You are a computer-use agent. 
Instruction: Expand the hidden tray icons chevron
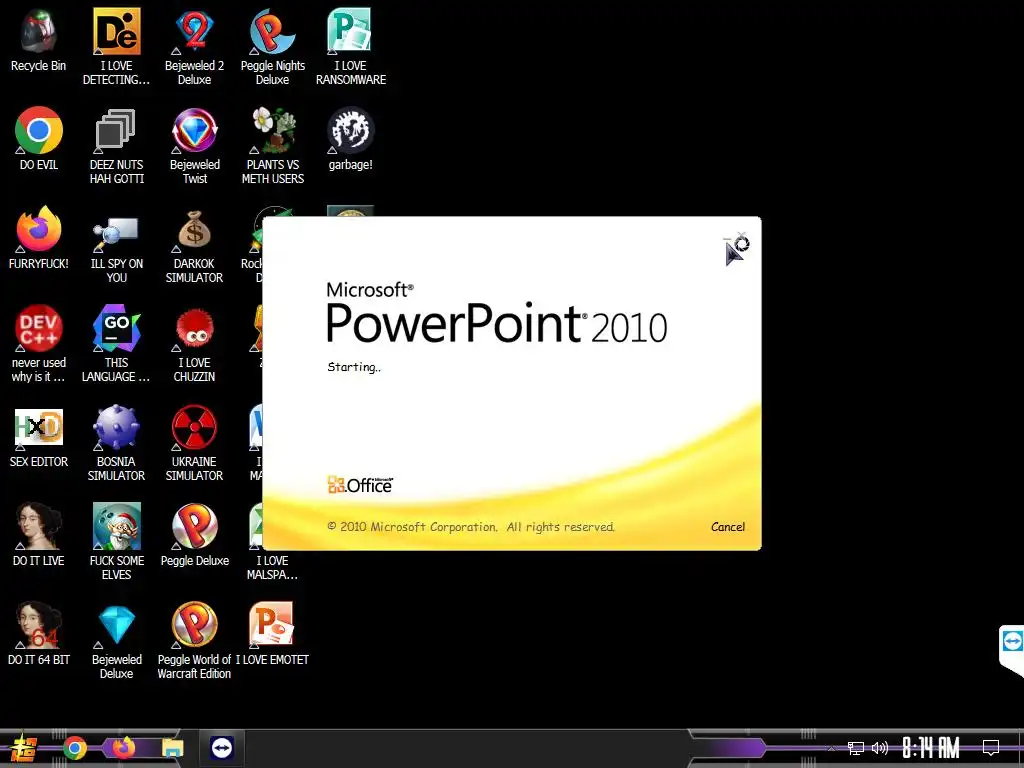click(831, 748)
